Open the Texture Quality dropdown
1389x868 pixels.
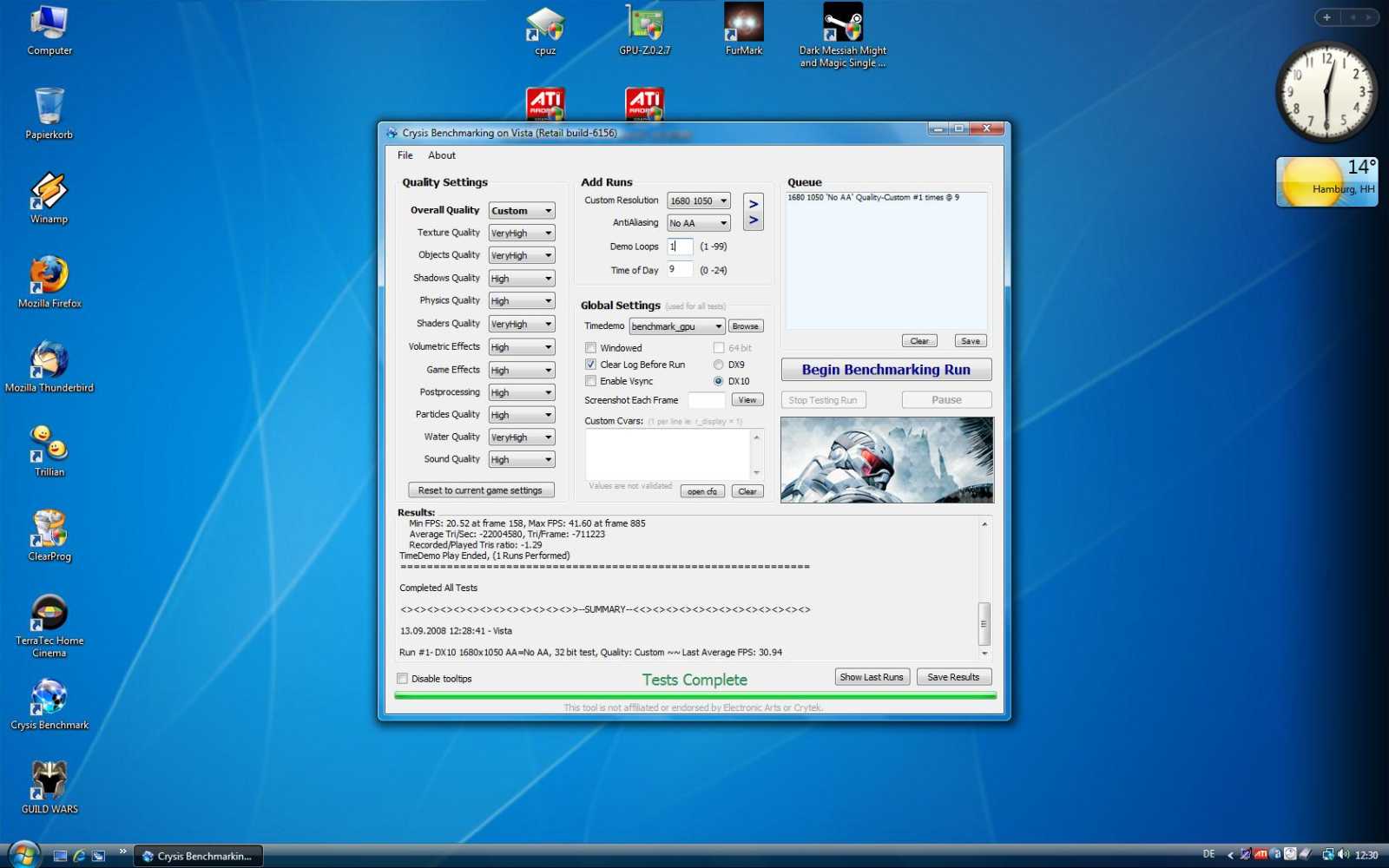521,233
